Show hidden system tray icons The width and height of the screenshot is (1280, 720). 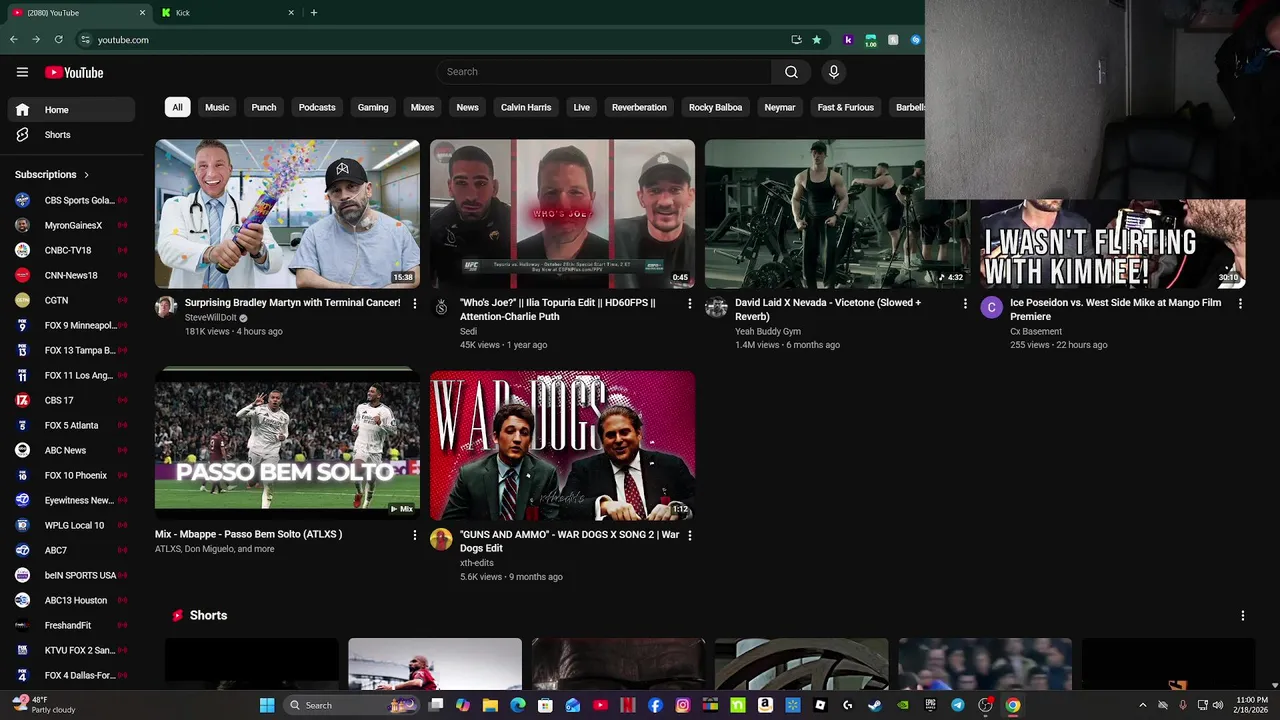[x=1143, y=705]
